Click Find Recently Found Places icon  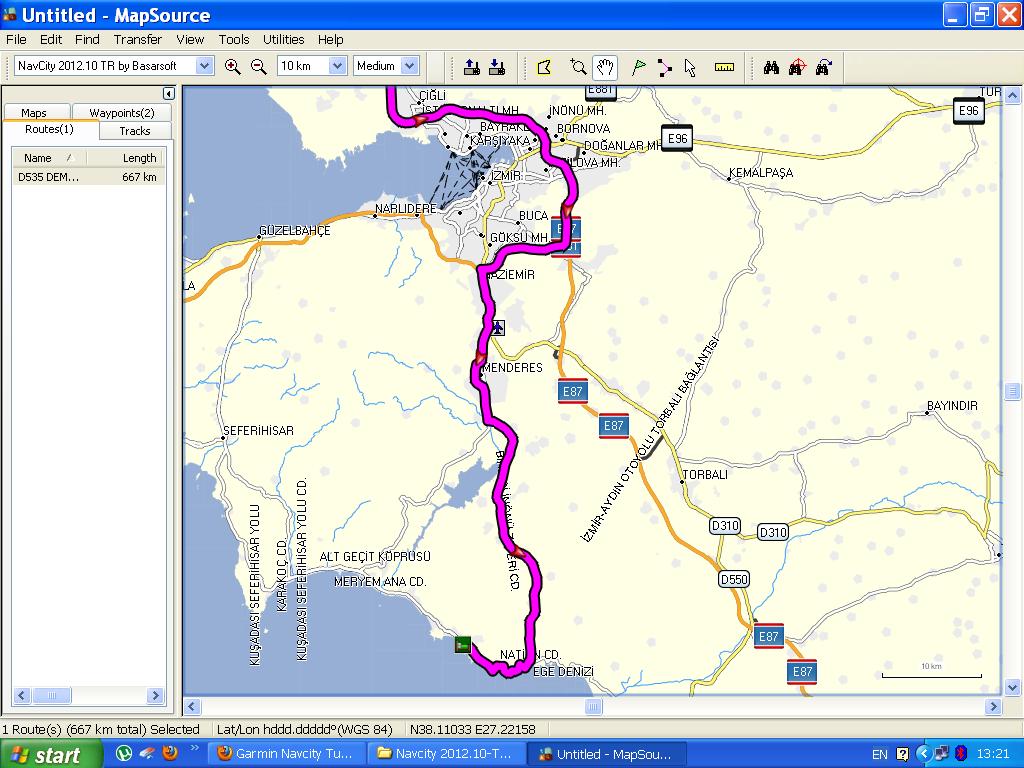coord(824,67)
